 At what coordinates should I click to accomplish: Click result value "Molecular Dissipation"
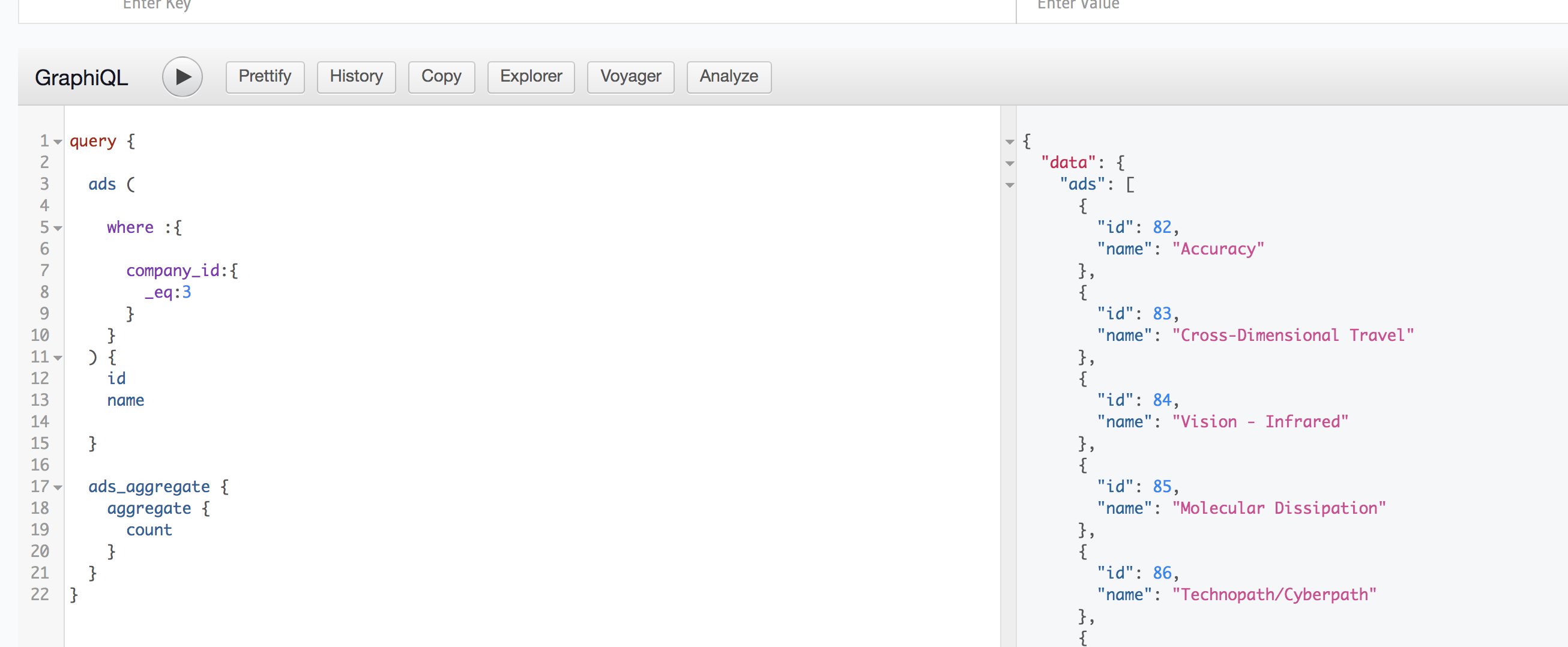tap(1279, 508)
